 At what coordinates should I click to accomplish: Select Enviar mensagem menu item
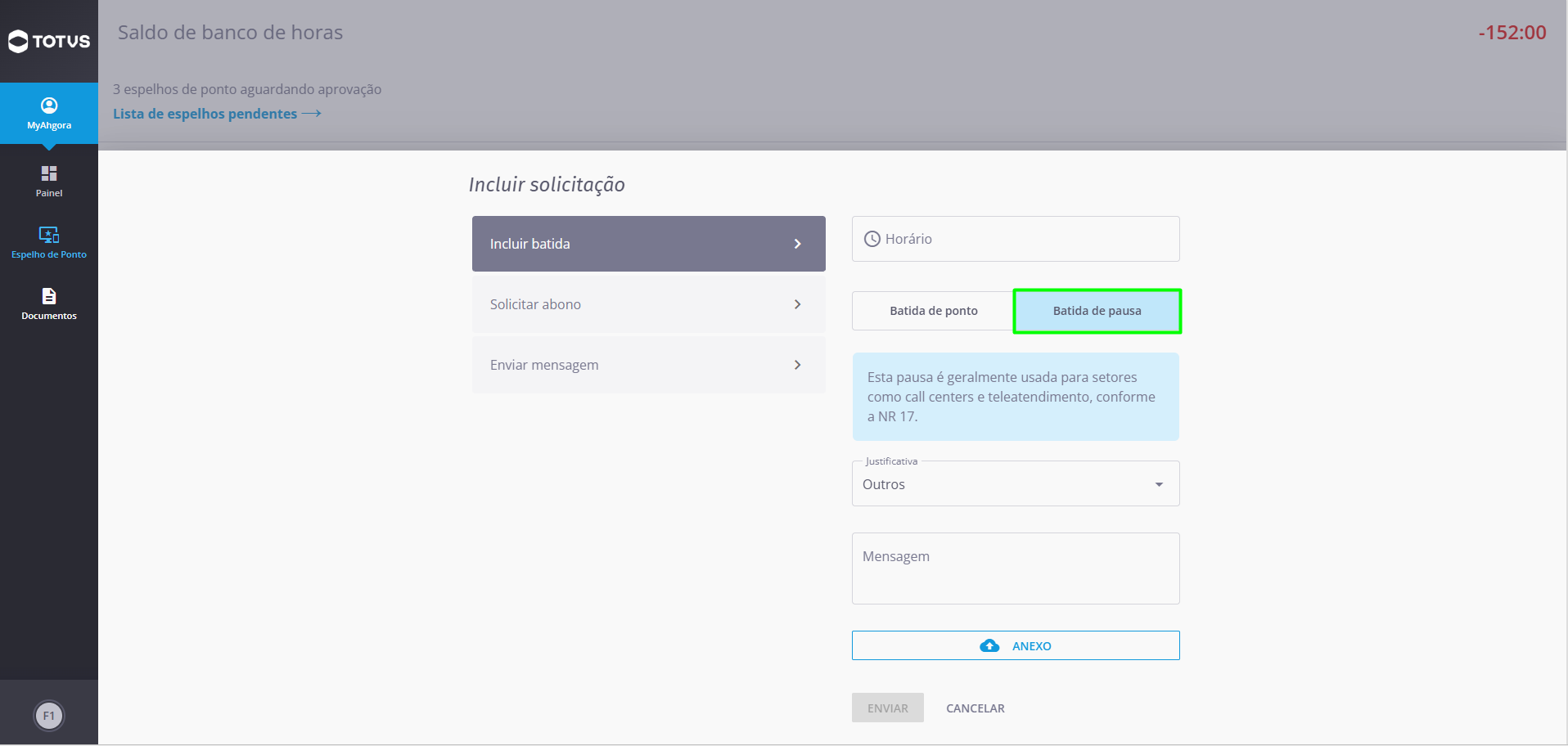click(649, 365)
